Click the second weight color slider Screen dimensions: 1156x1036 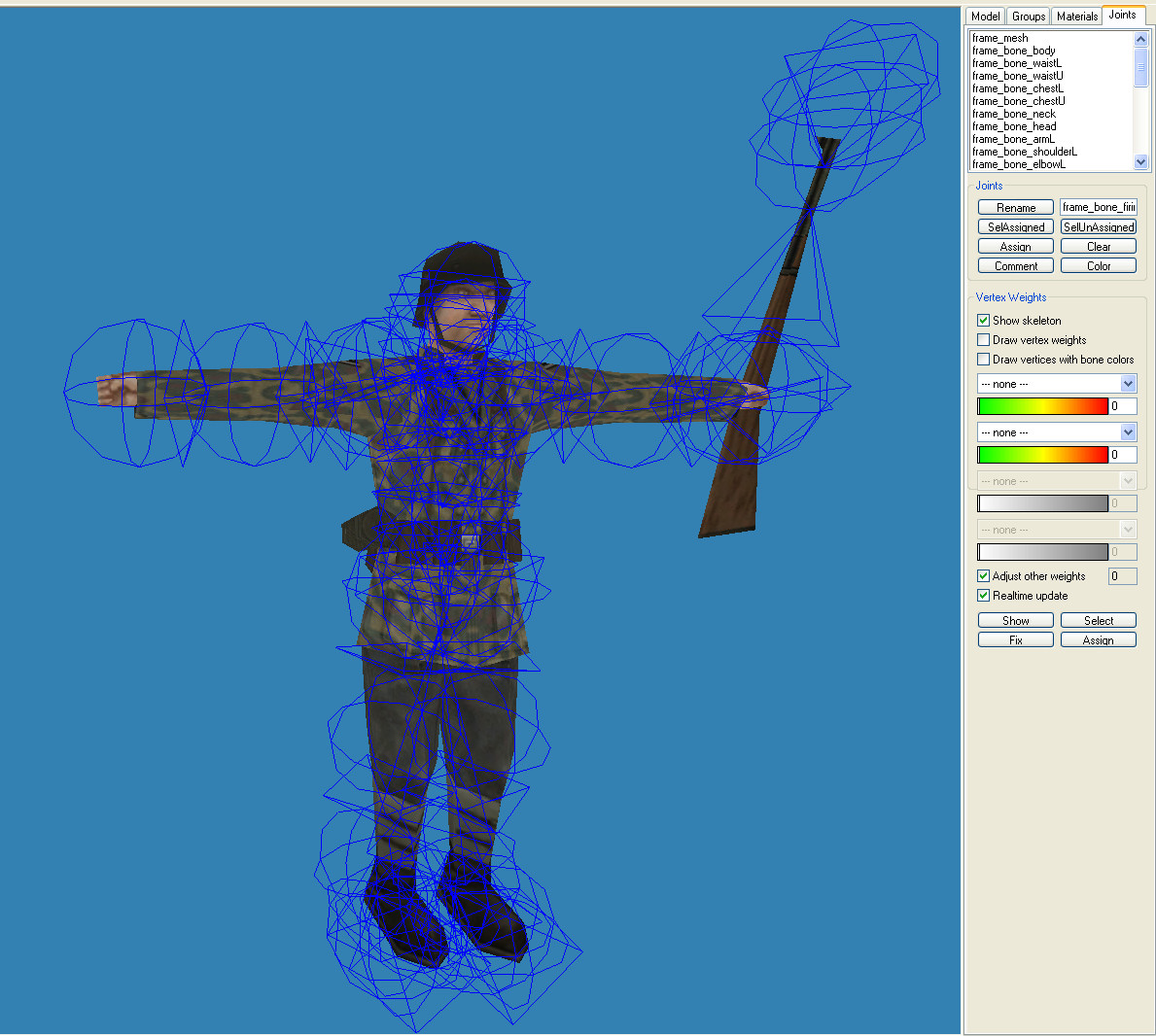click(1042, 454)
